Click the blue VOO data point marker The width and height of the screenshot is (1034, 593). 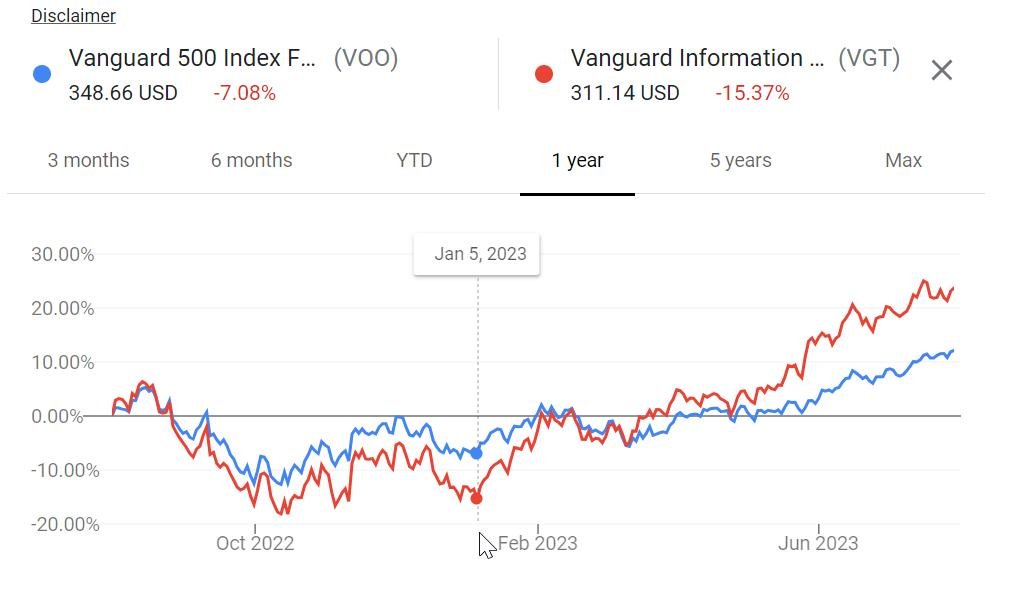[477, 453]
